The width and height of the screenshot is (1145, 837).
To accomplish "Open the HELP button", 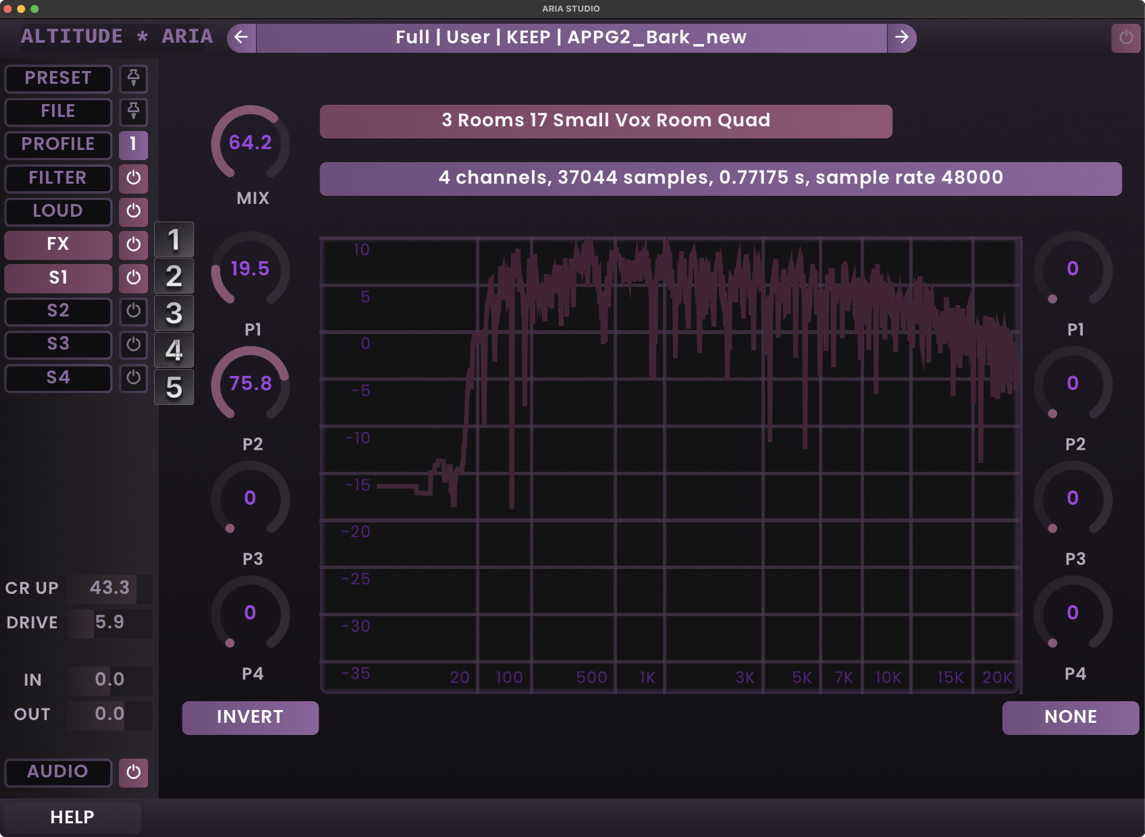I will tap(72, 817).
